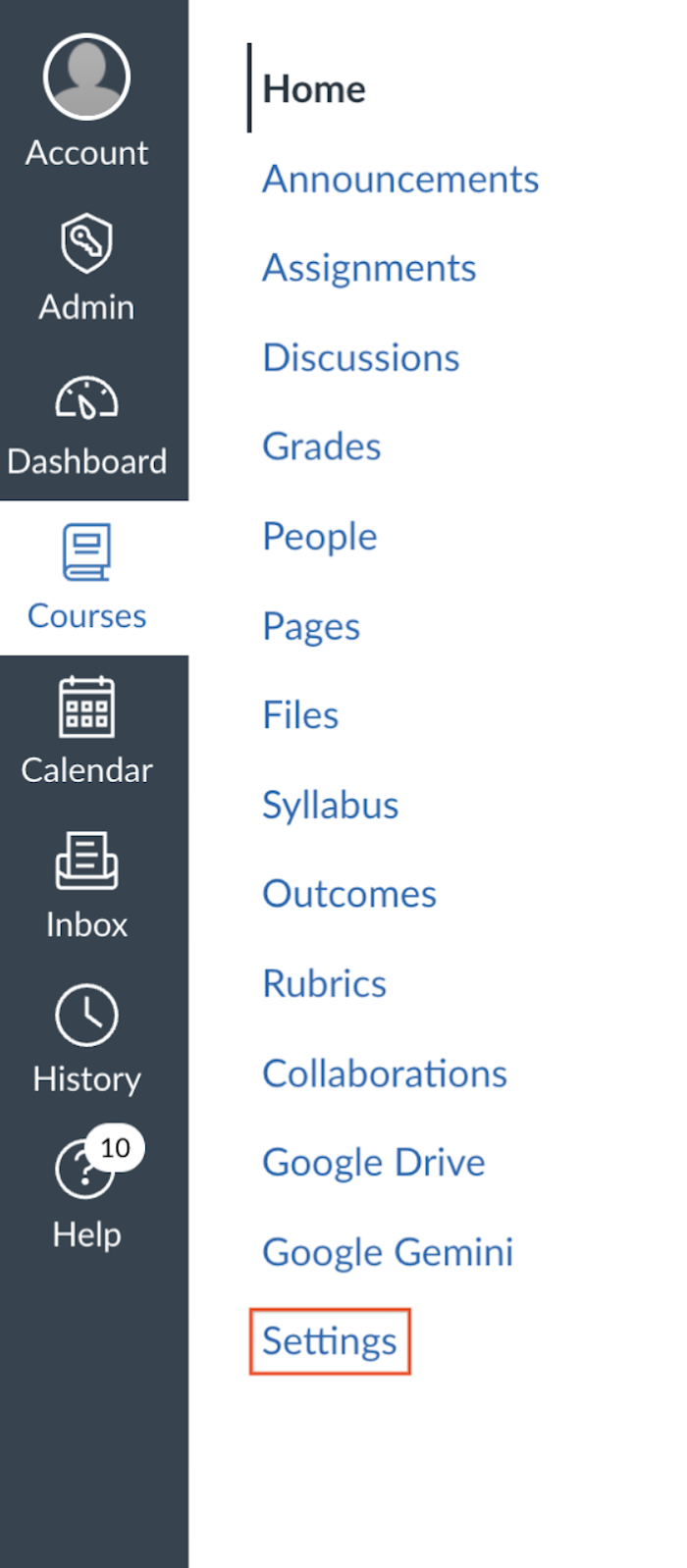Open the People page link
Screen dimensions: 687x1568
pos(320,537)
